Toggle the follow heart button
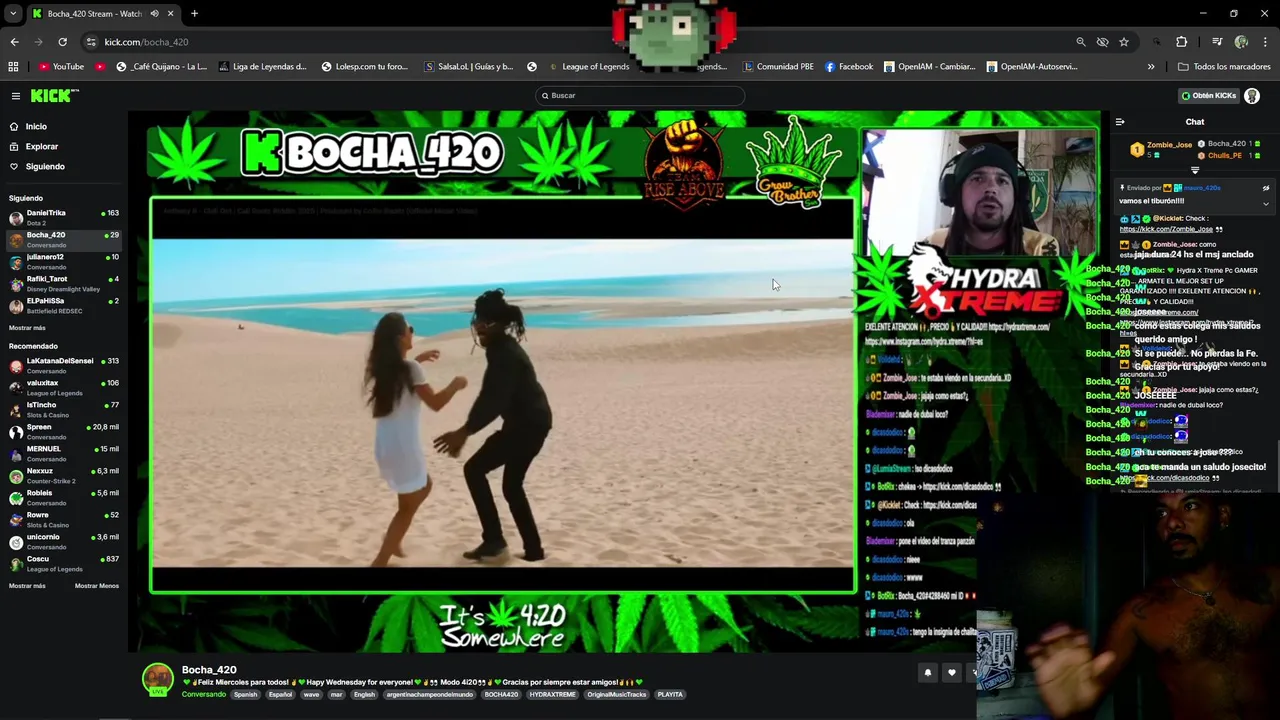Screen dimensions: 1280x720 [x=952, y=673]
